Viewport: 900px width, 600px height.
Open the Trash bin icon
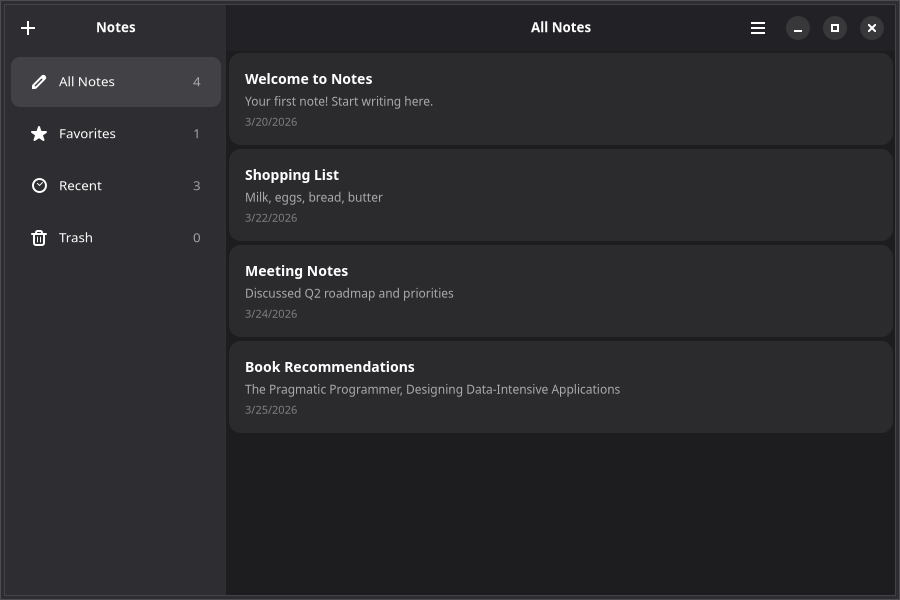pos(39,238)
